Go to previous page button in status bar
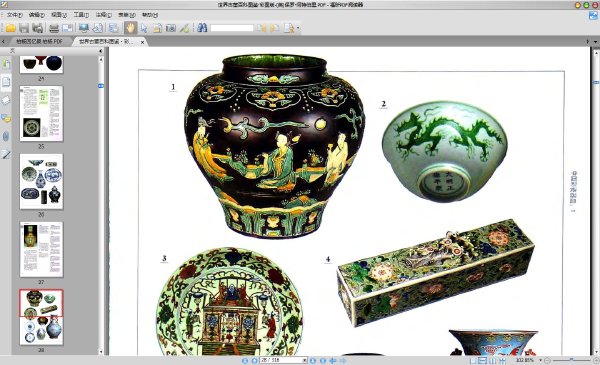Image resolution: width=600 pixels, height=365 pixels. click(254, 360)
